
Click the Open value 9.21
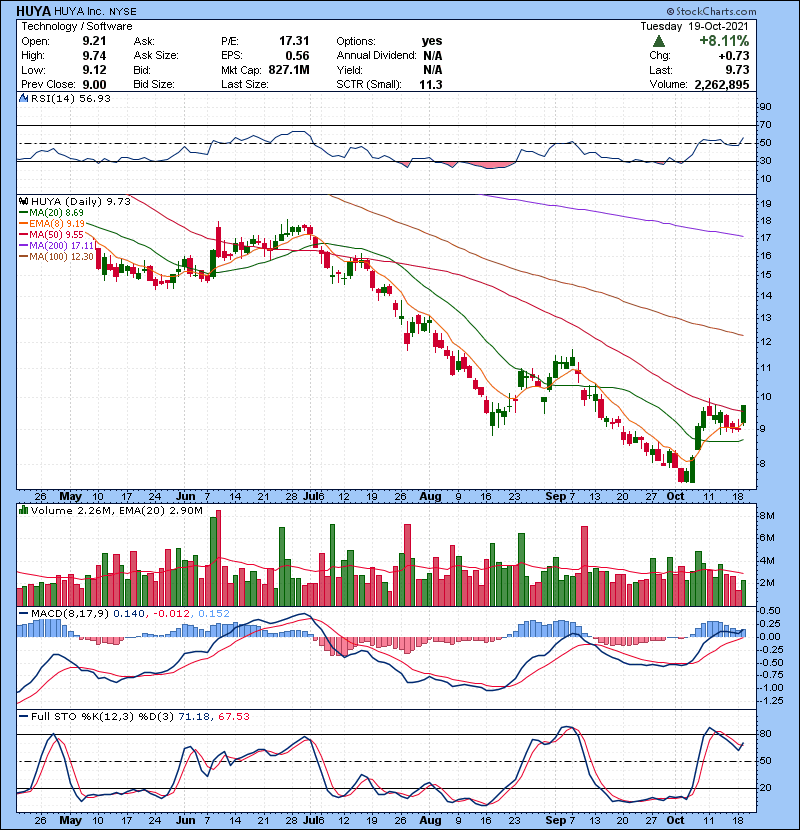(x=94, y=41)
